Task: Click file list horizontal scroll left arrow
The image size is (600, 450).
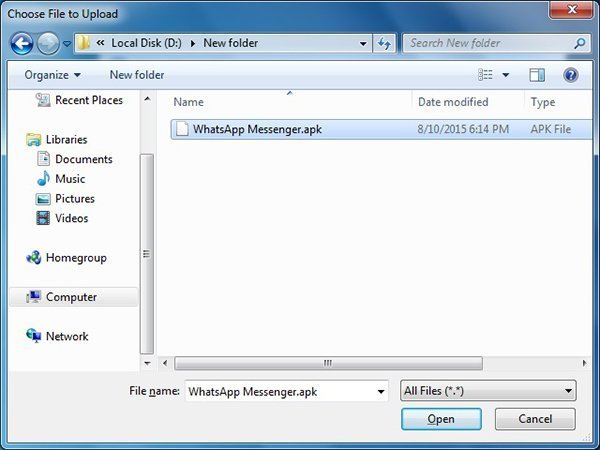Action: (x=165, y=363)
